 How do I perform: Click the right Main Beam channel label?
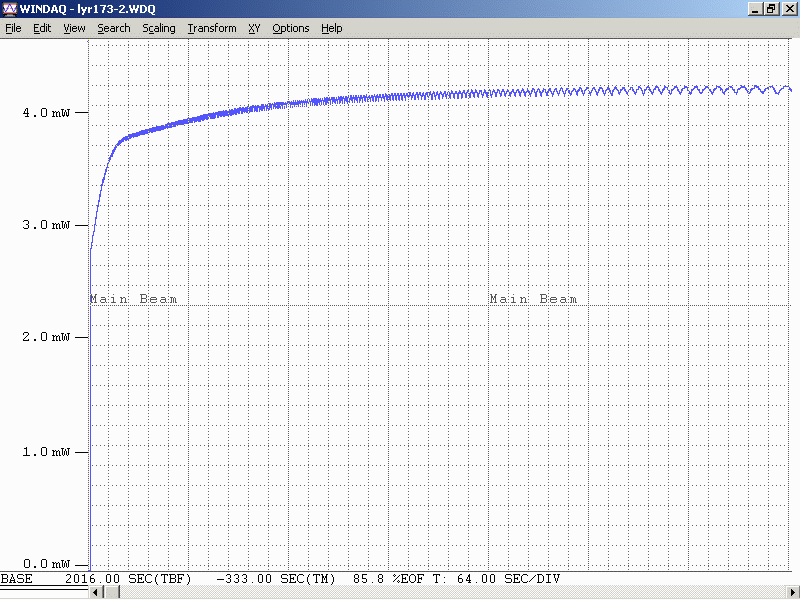(533, 299)
